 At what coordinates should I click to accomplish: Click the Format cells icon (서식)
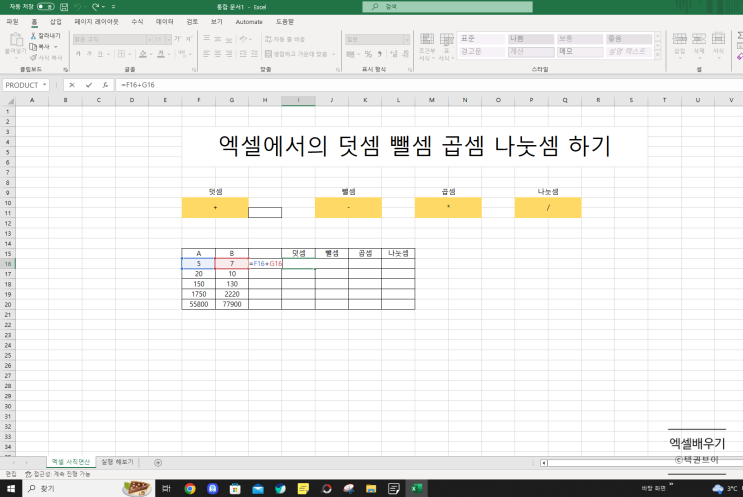pos(718,44)
